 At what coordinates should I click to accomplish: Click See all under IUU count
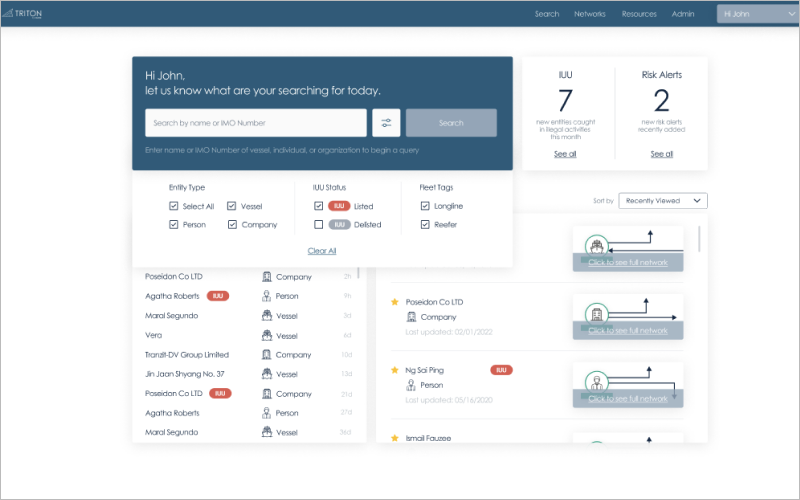(x=565, y=154)
